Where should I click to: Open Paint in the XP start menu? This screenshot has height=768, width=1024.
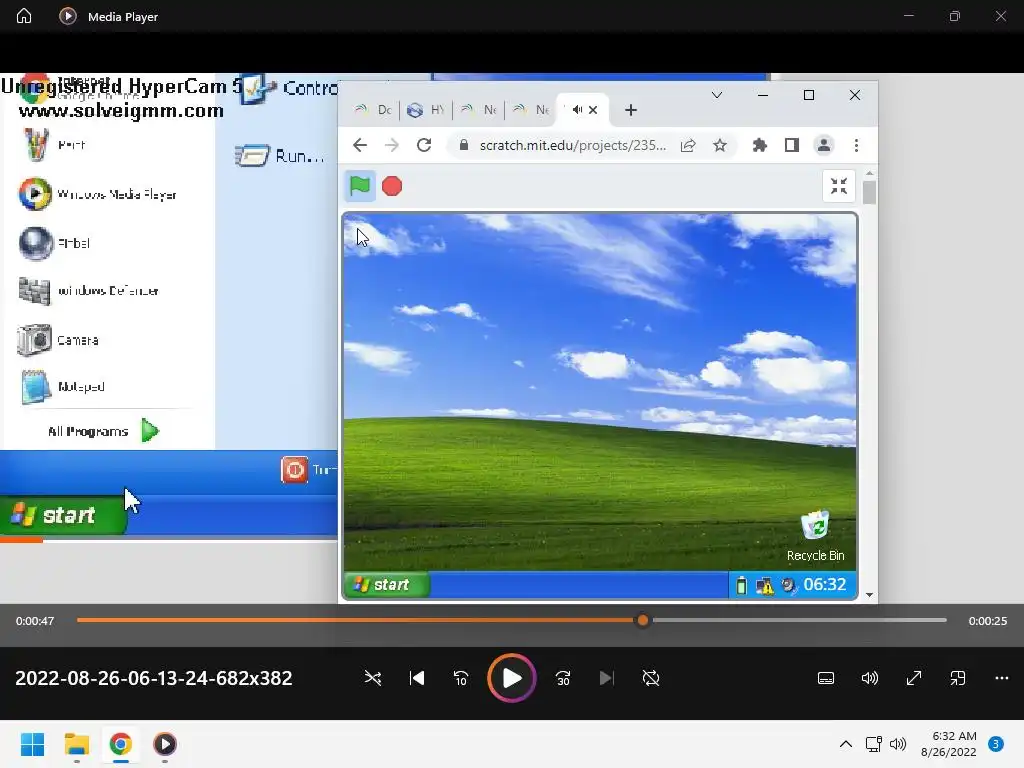pos(54,145)
